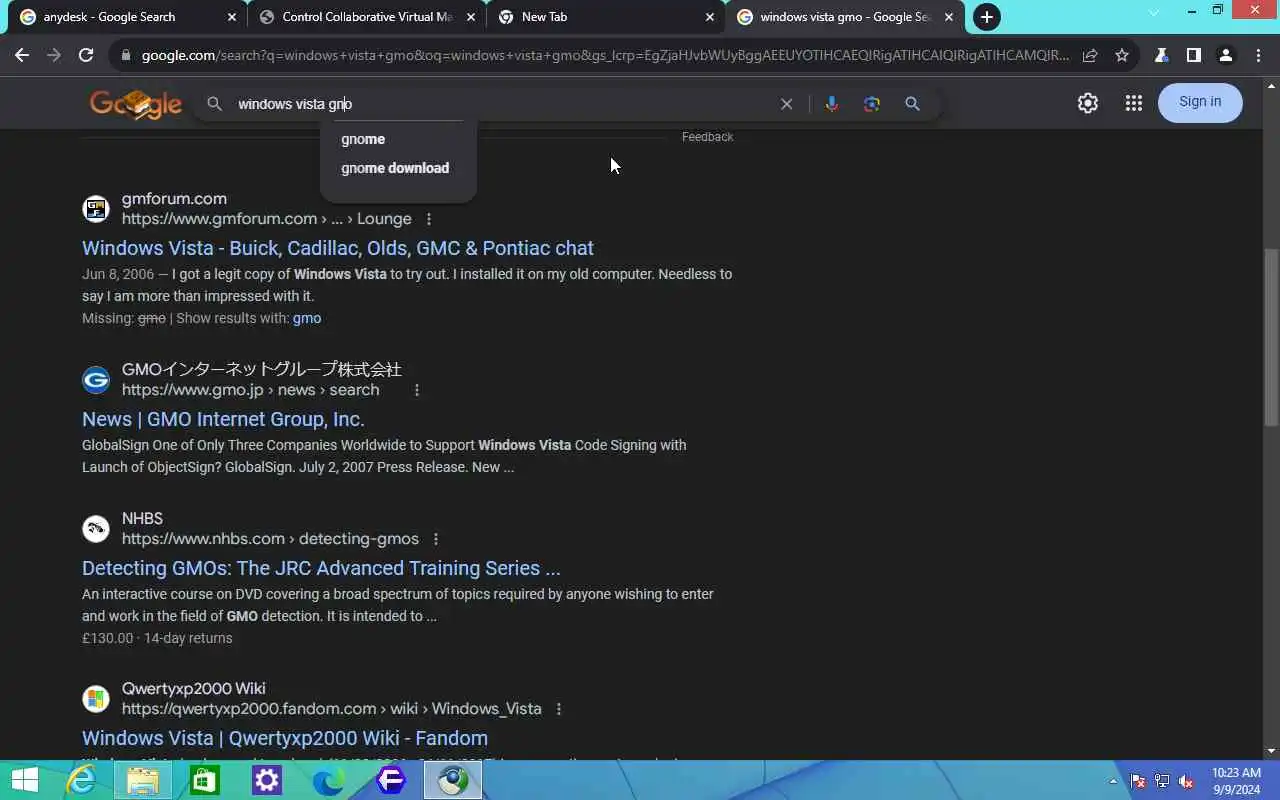Screen dimensions: 1280x800
Task: Open the Chrome profile avatar icon
Action: tap(1225, 56)
